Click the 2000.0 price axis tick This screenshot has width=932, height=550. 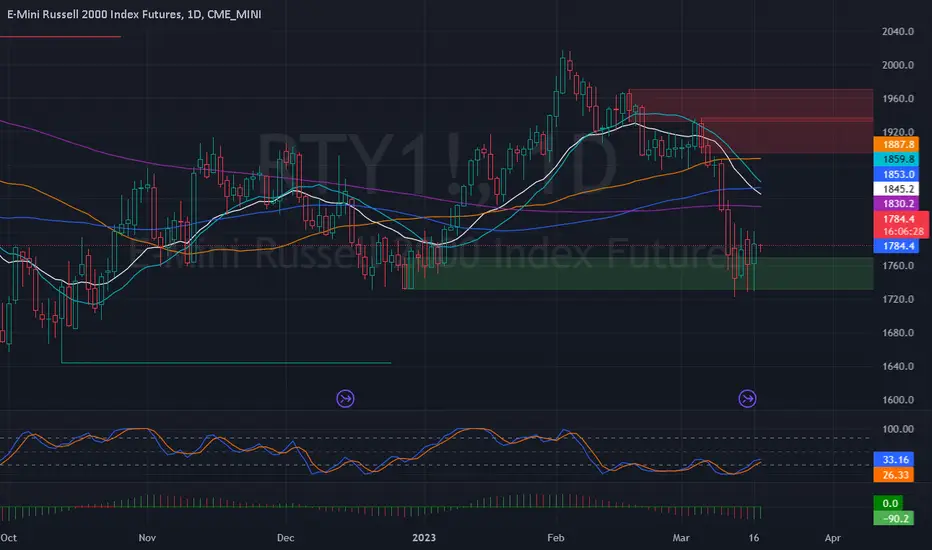pyautogui.click(x=898, y=65)
